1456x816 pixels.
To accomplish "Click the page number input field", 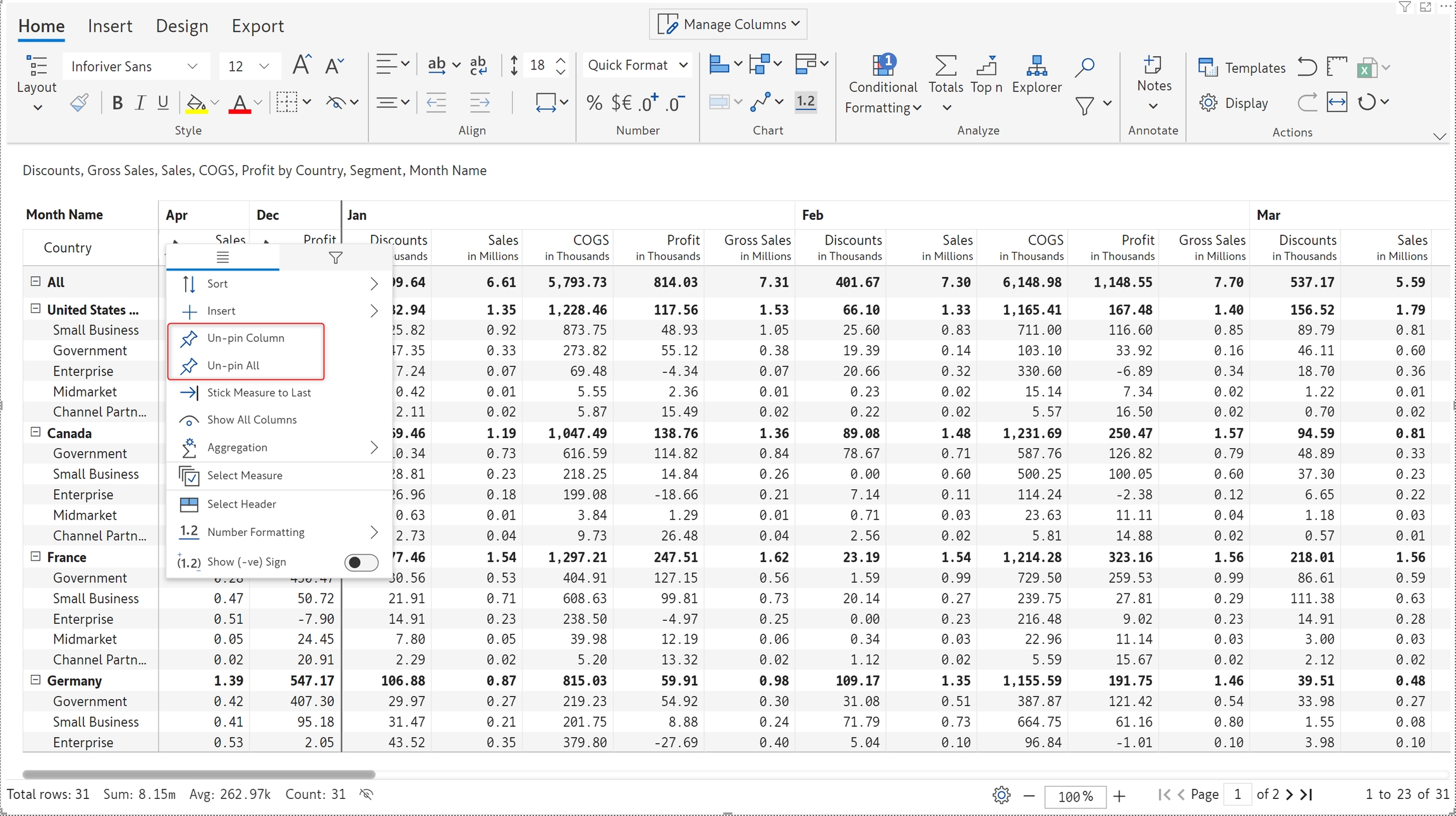I will click(1237, 795).
